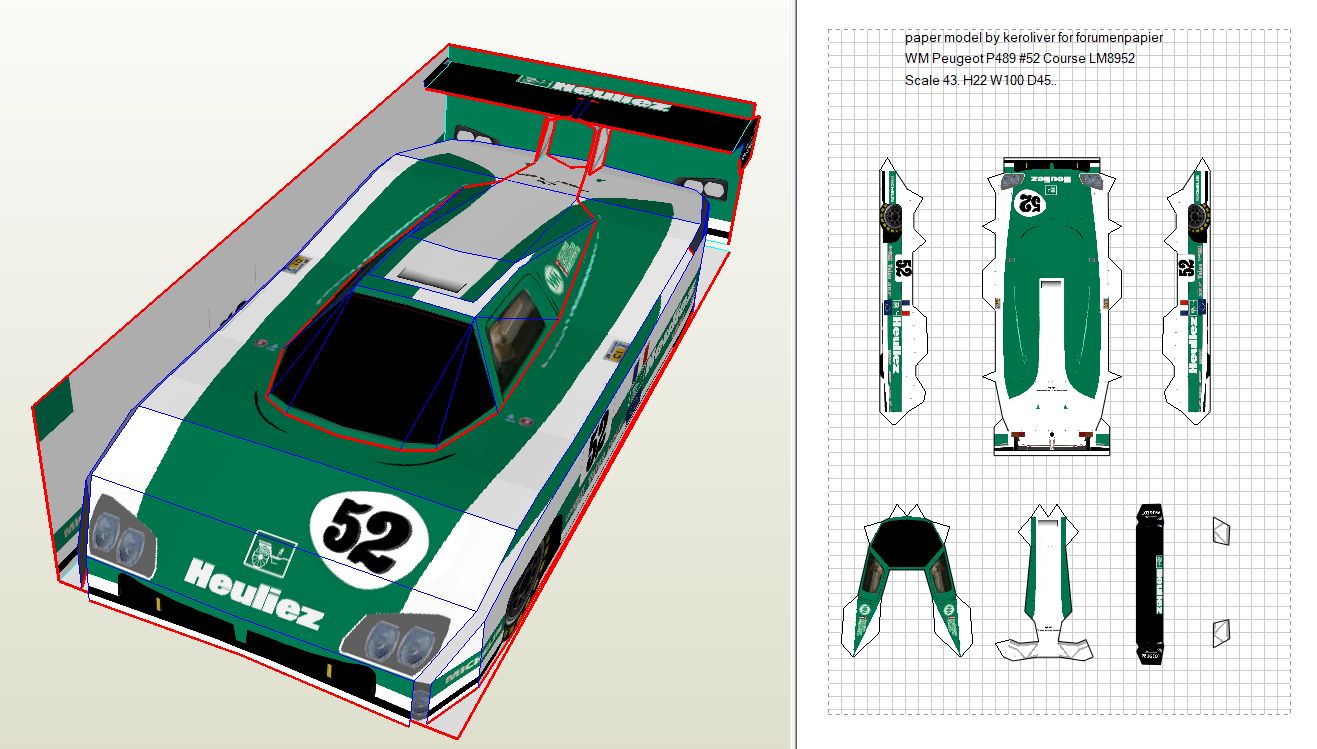Click the "paper model by keroliver" text line

pos(1033,38)
